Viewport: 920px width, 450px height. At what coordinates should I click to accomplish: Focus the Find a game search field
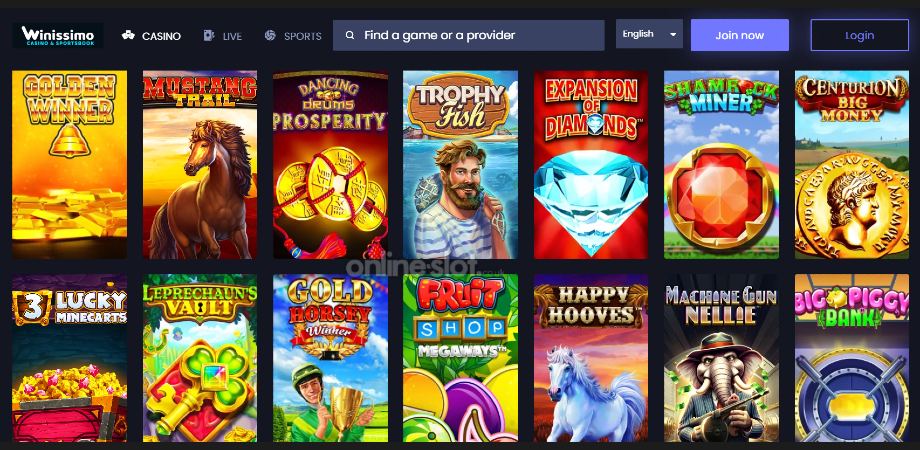tap(468, 35)
